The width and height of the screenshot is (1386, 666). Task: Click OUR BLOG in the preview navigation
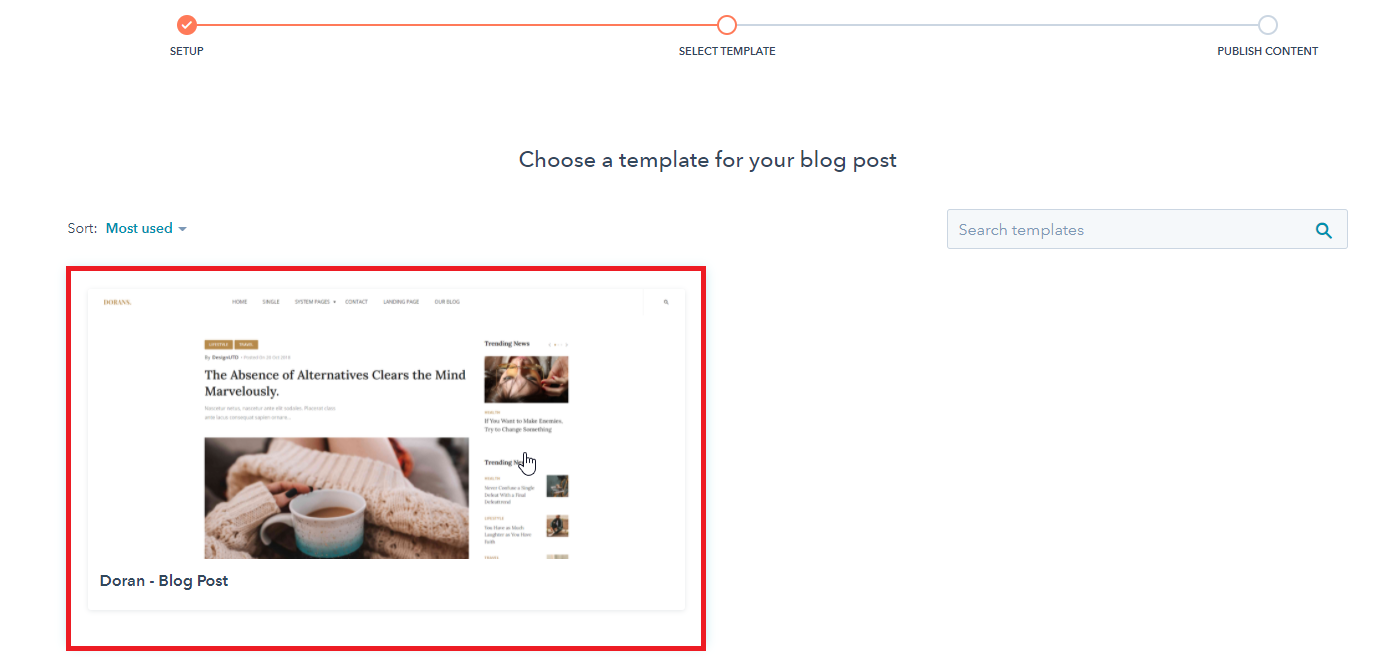(447, 301)
